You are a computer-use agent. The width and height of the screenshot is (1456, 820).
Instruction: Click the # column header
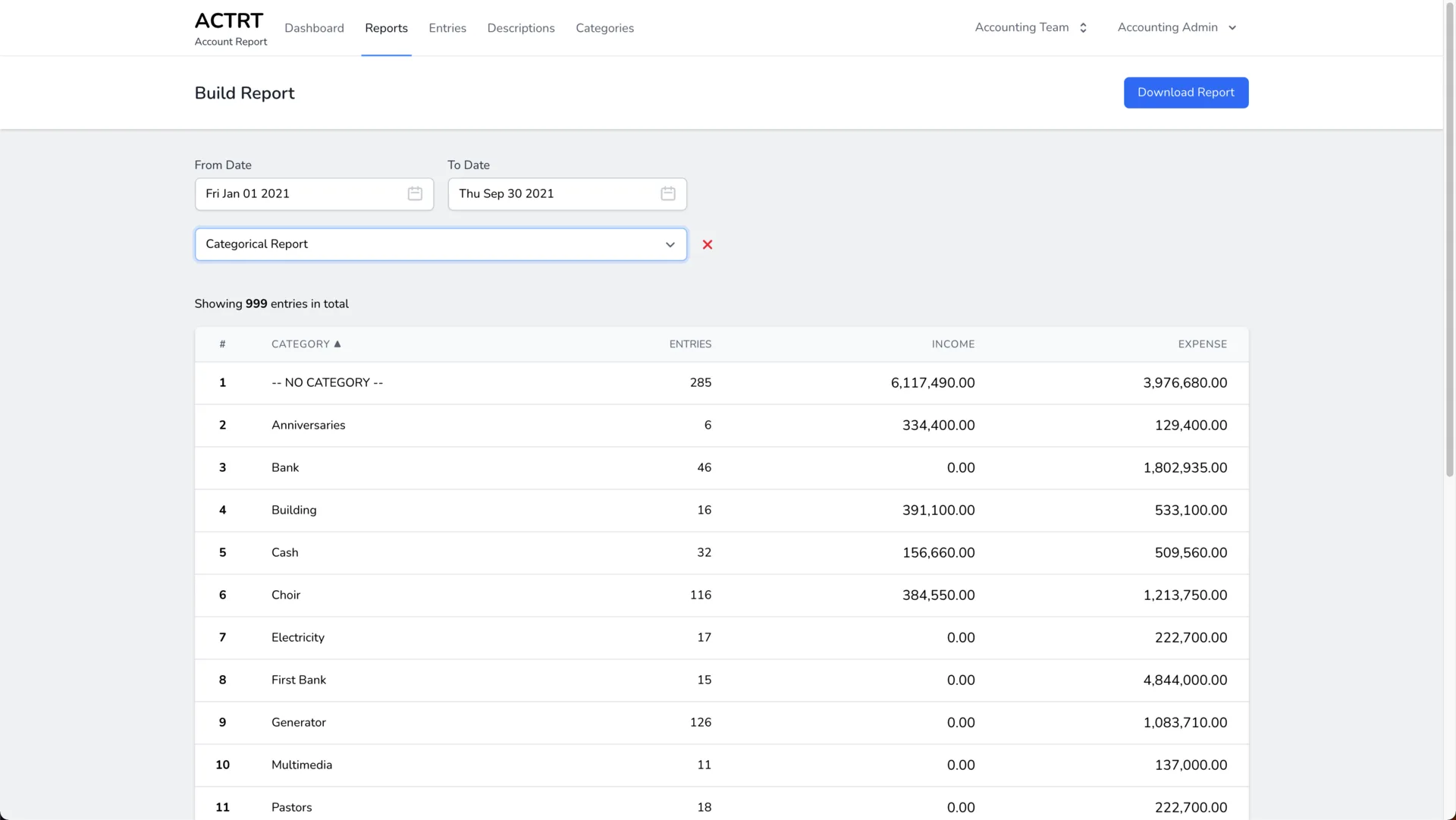click(222, 344)
